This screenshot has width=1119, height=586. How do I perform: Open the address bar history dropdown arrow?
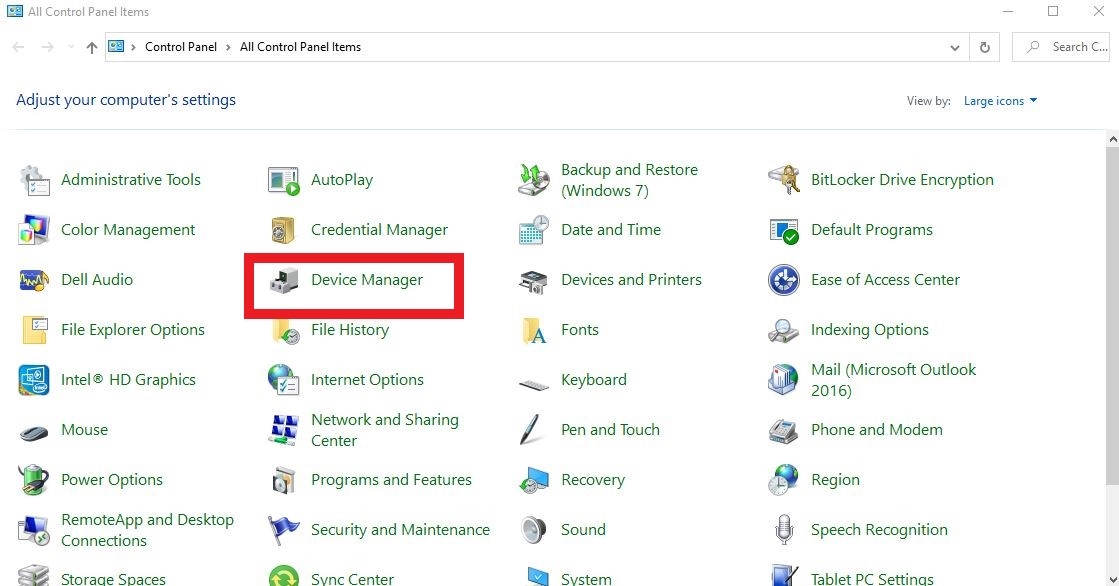(956, 47)
